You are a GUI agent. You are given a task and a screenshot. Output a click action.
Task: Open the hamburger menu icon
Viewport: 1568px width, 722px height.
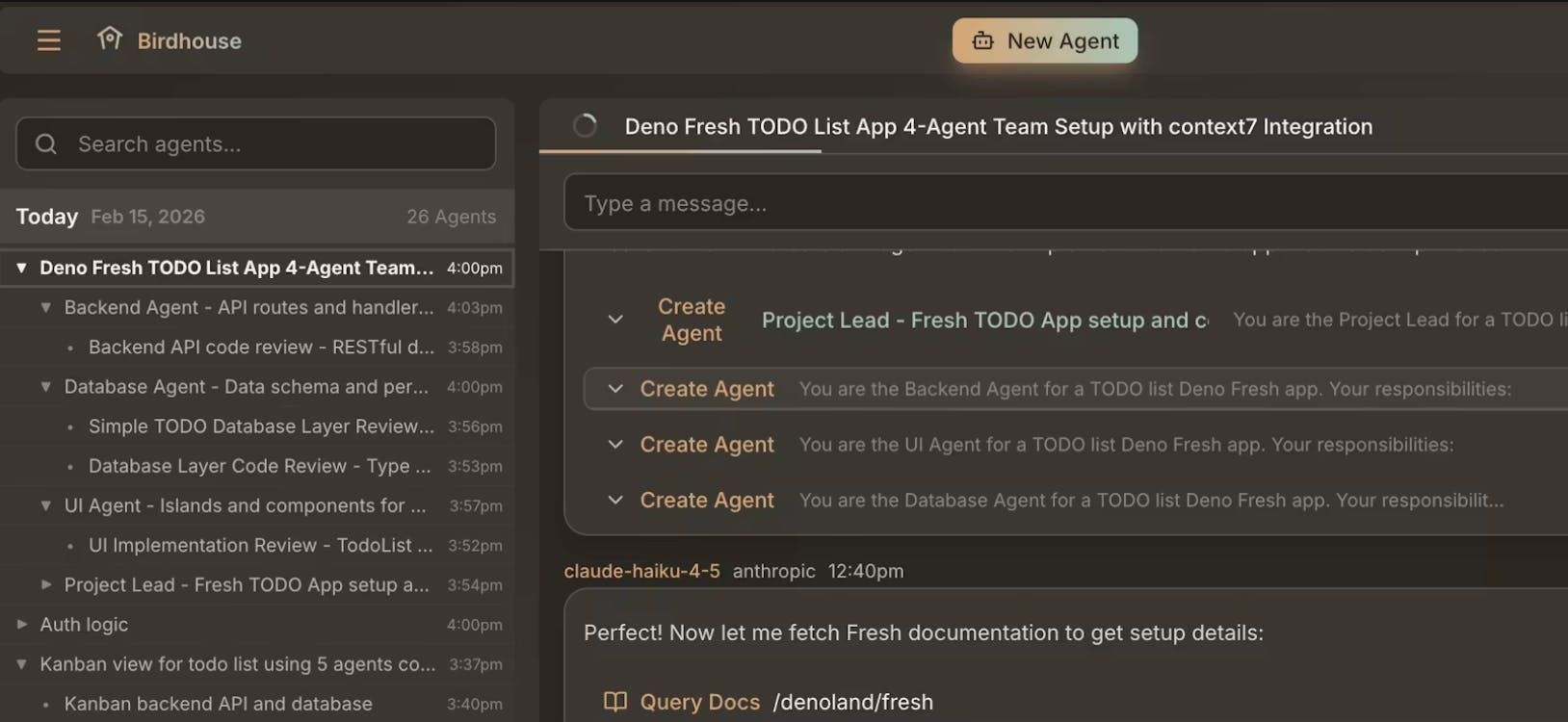coord(49,40)
